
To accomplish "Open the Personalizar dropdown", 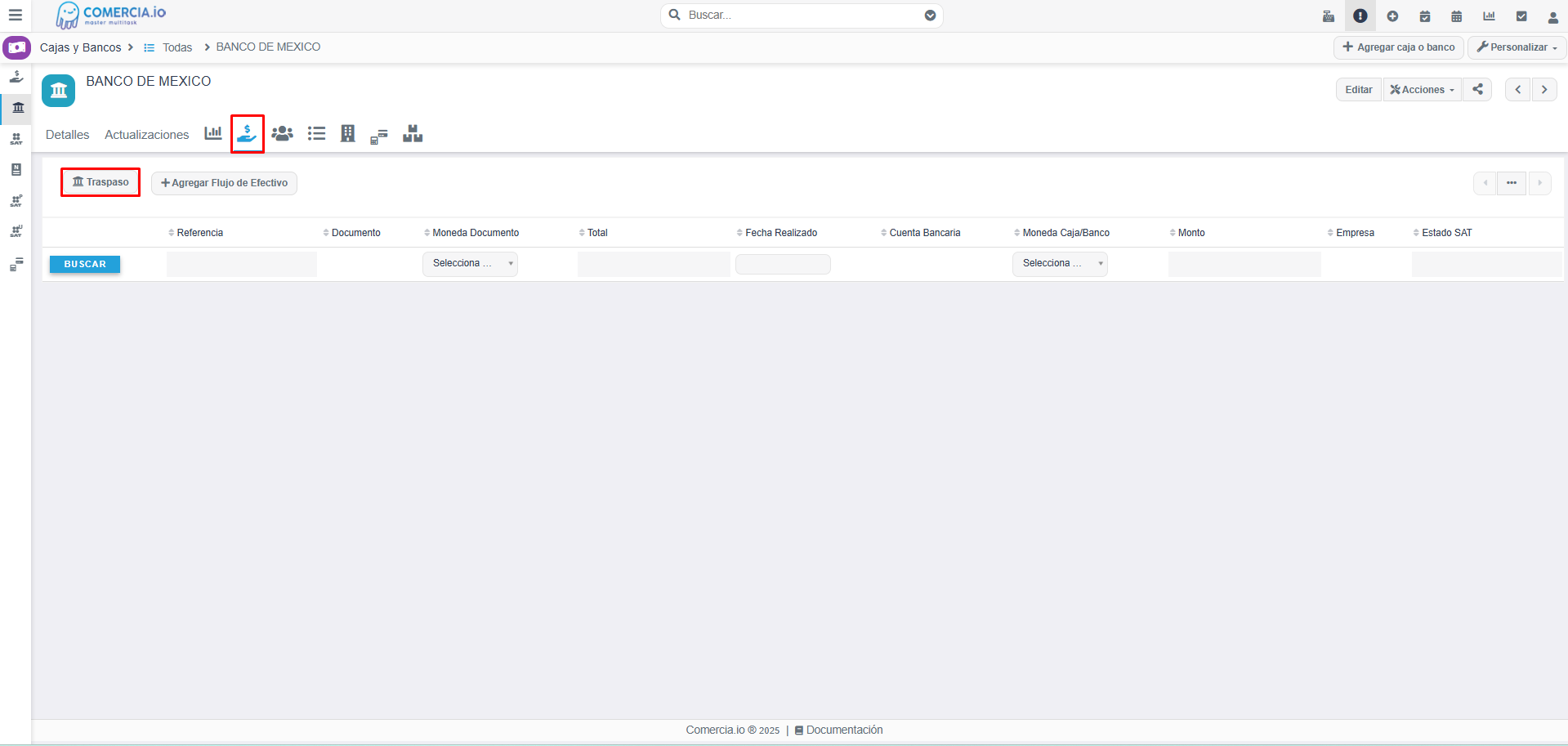I will tap(1517, 47).
